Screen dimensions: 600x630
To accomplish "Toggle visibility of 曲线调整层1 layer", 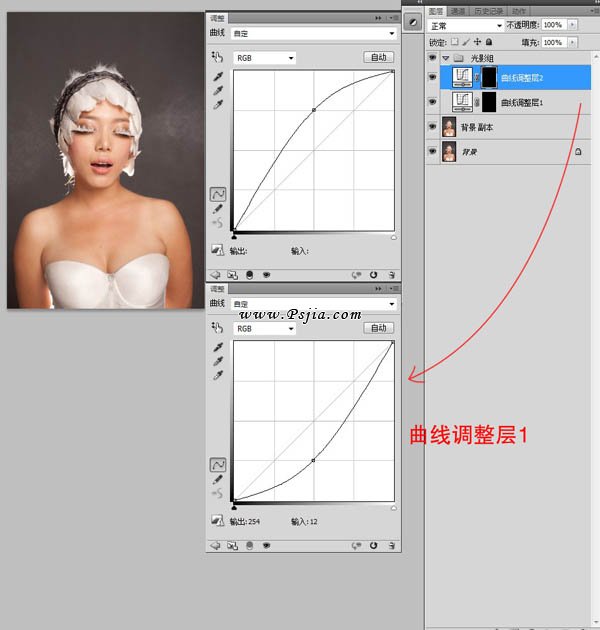I will 432,102.
